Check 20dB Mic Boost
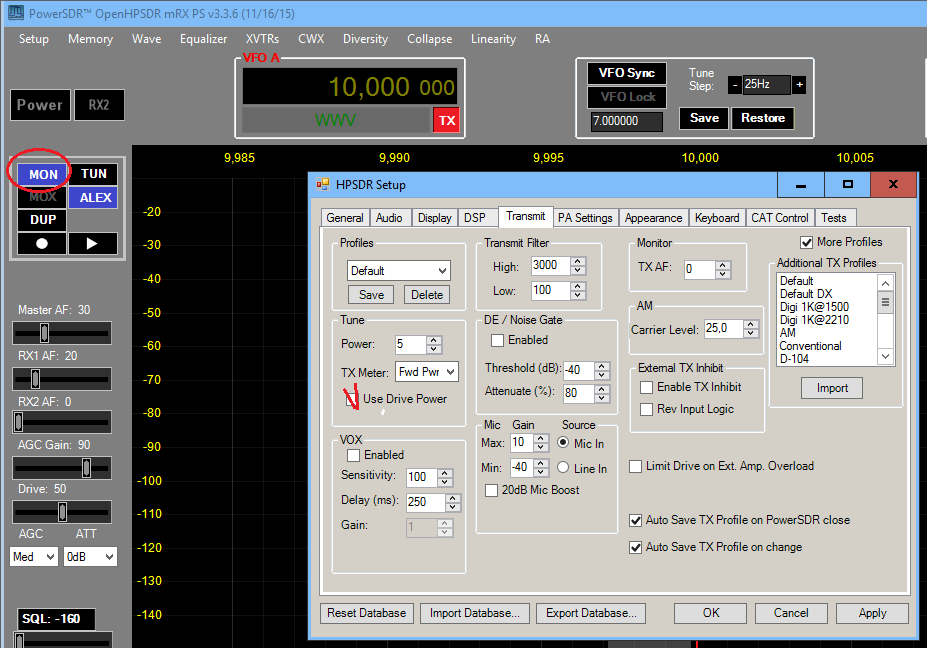Viewport: 927px width, 648px height. [491, 490]
